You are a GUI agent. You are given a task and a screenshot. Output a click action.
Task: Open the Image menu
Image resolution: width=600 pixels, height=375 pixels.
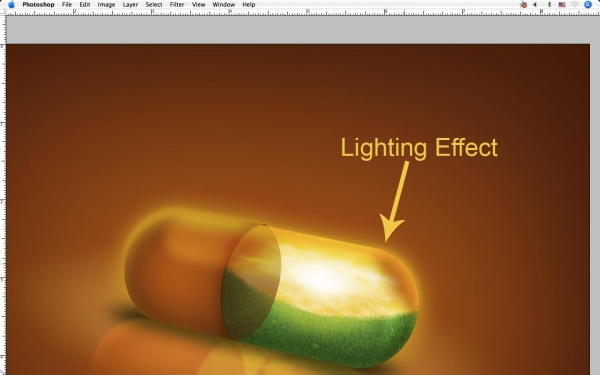click(106, 5)
